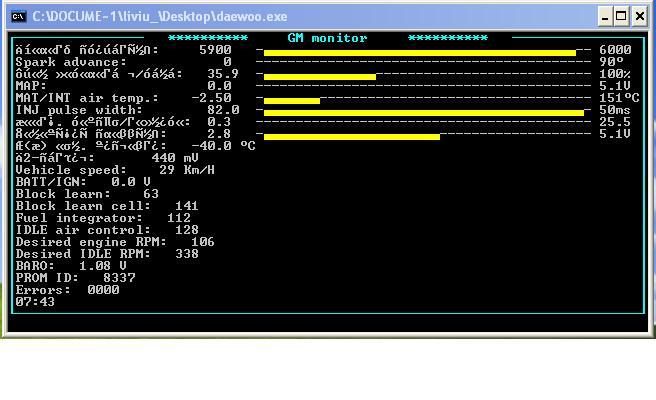Minimize the daewoo.exe console window
Screen dimensions: 656x400
point(605,16)
